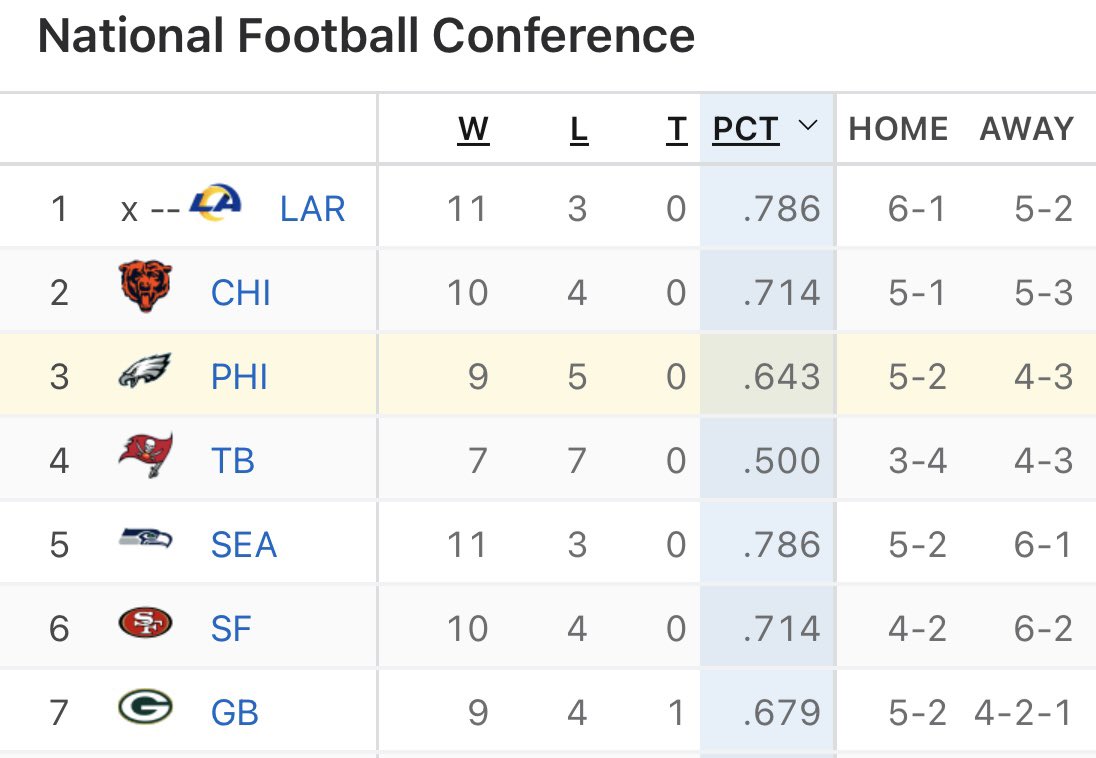Click the Philadelphia Eagles logo

coord(145,373)
